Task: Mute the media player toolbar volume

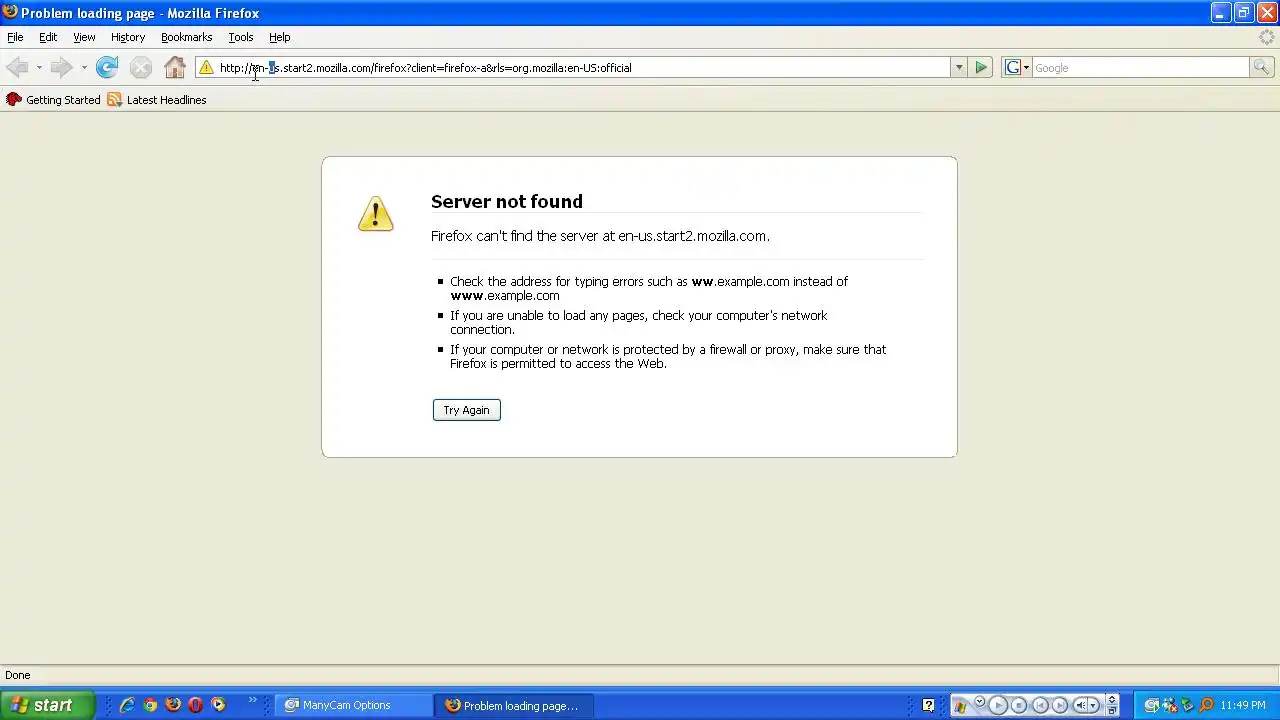Action: 1080,705
